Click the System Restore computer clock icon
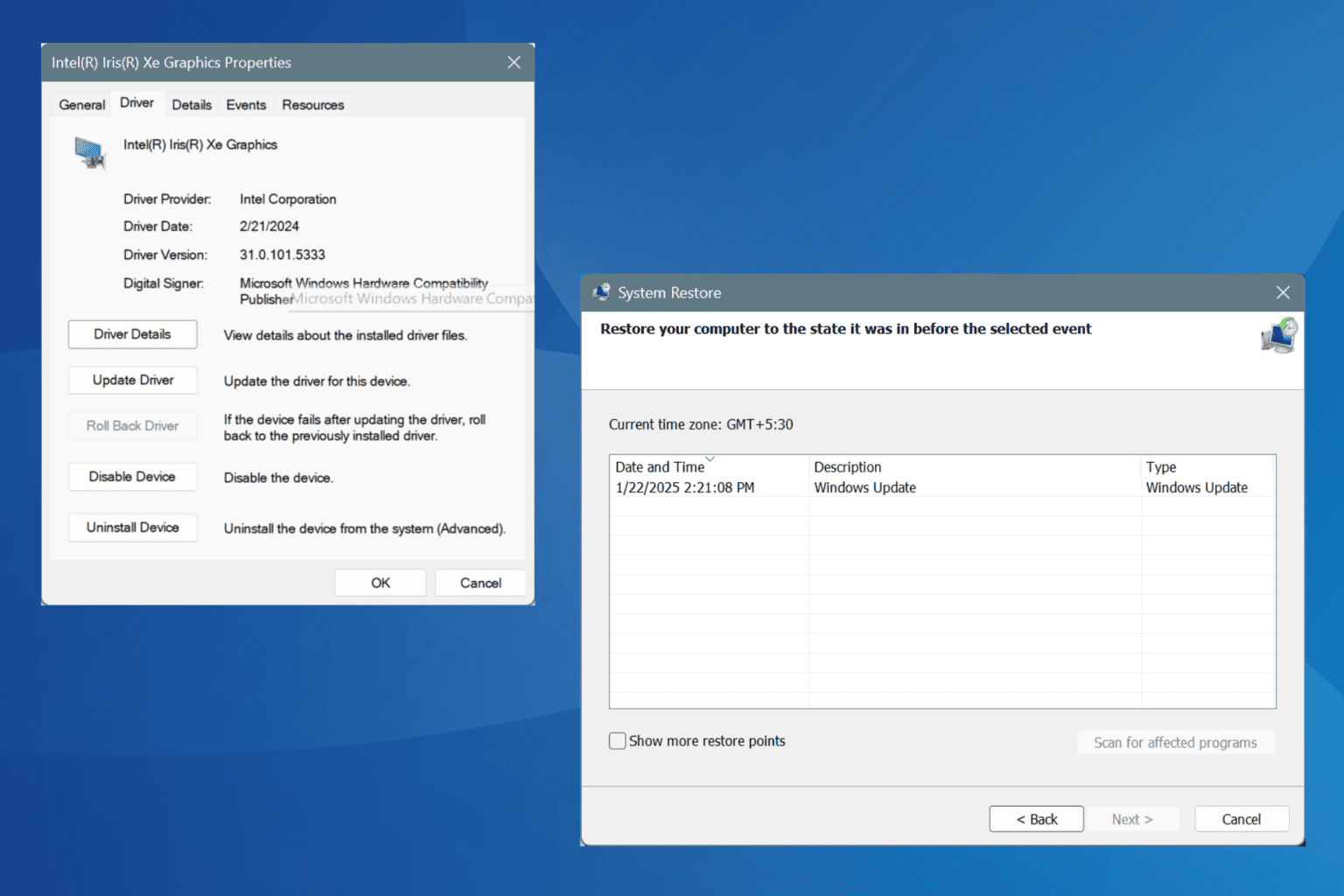The height and width of the screenshot is (896, 1344). pos(1279,335)
